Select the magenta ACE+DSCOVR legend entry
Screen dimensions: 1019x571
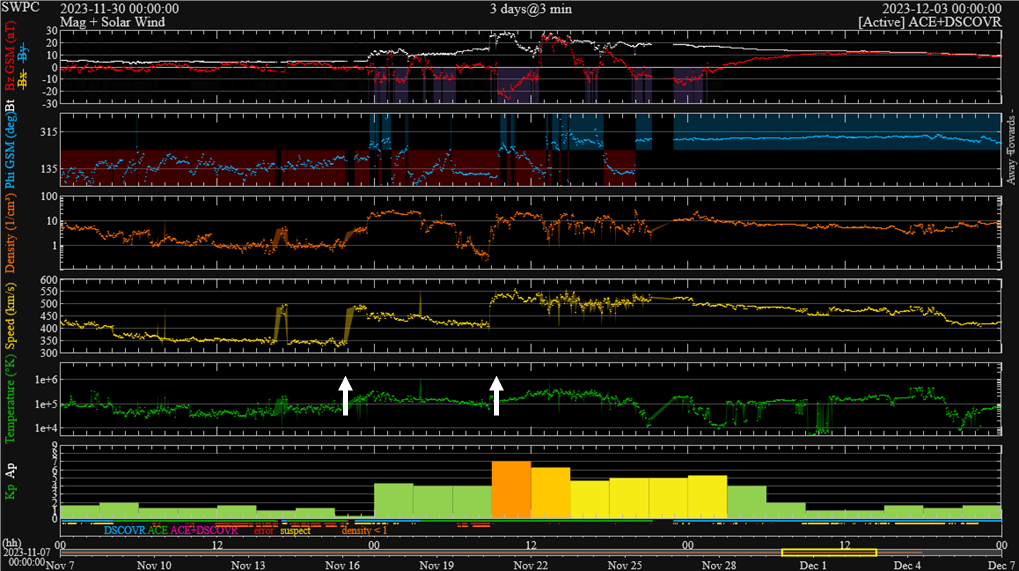pyautogui.click(x=204, y=530)
